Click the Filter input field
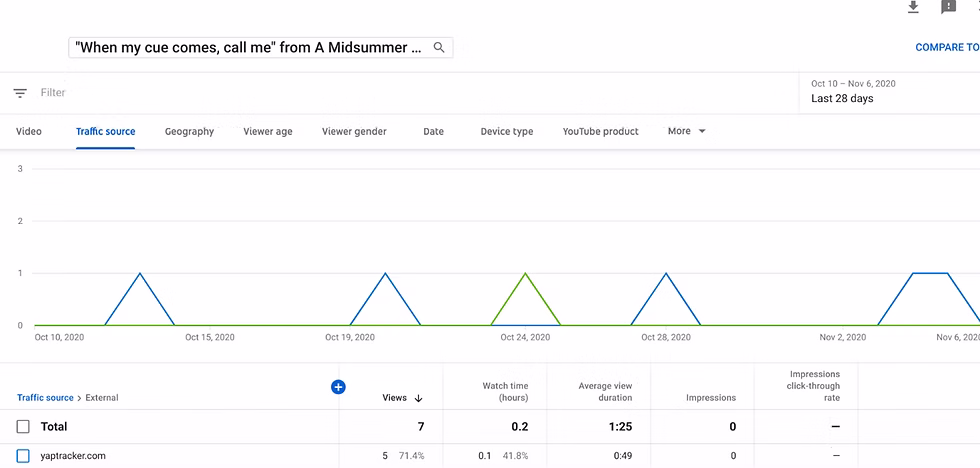Image resolution: width=980 pixels, height=468 pixels. pyautogui.click(x=200, y=93)
